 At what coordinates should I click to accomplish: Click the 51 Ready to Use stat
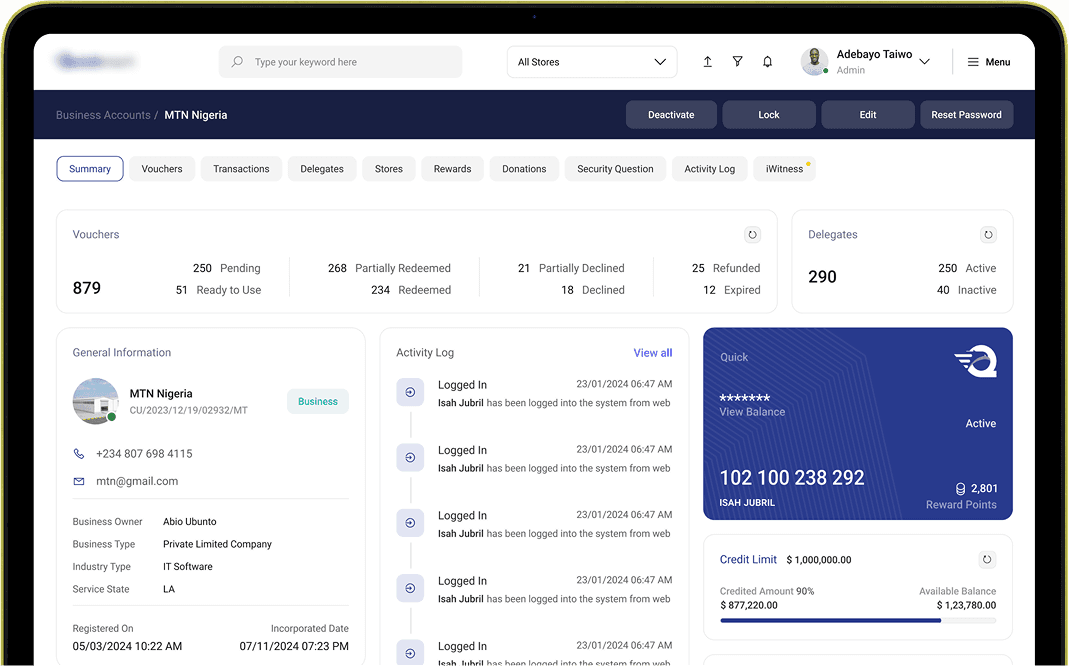click(218, 290)
